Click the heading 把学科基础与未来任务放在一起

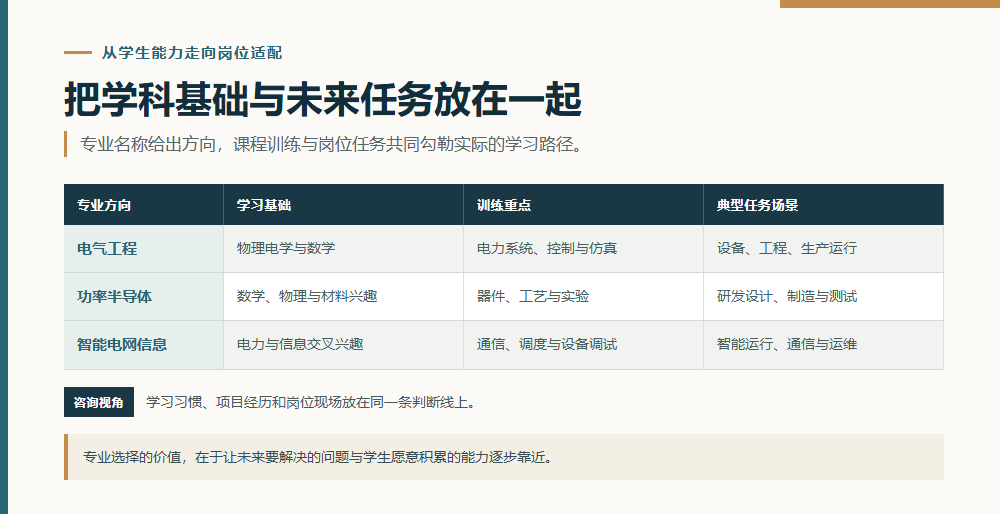pyautogui.click(x=323, y=99)
